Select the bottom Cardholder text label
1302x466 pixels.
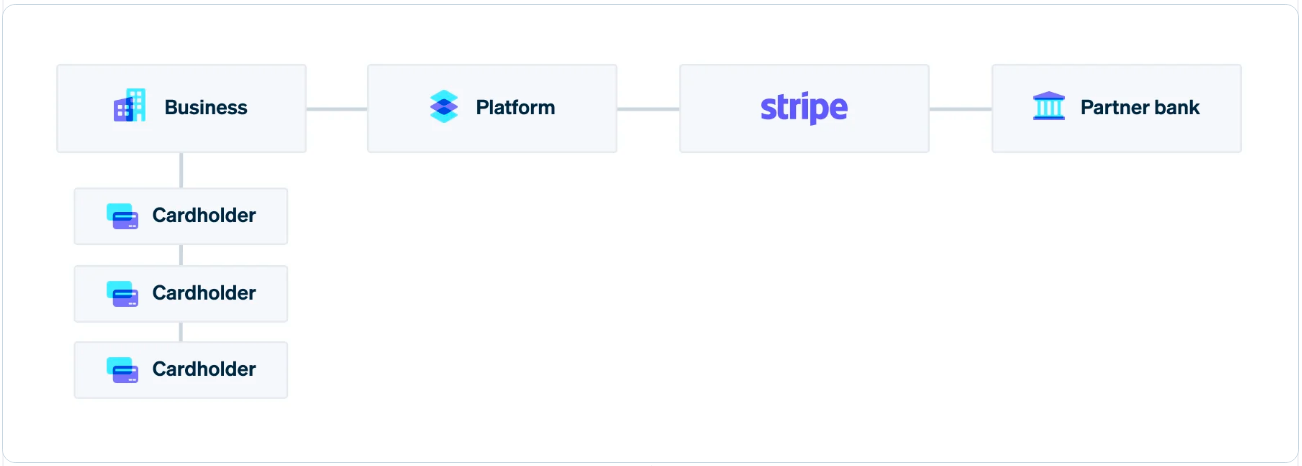tap(204, 369)
